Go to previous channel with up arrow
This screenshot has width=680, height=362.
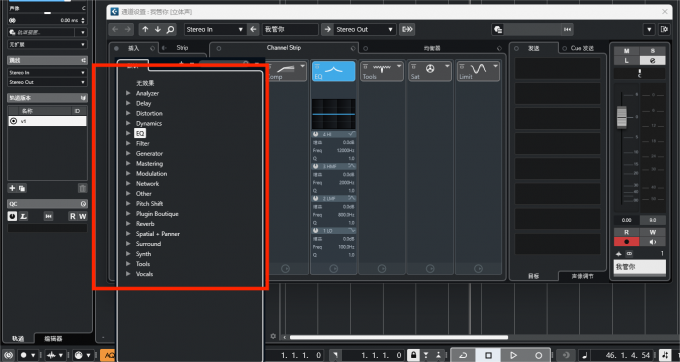145,29
